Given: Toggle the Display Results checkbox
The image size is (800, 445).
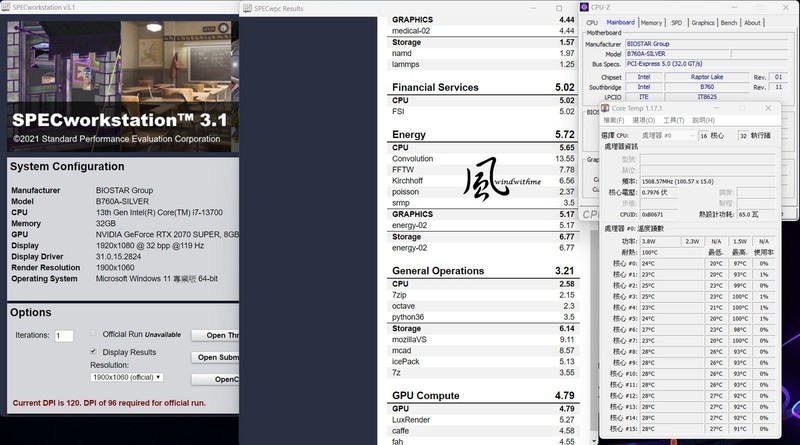Looking at the screenshot, I should tap(93, 352).
